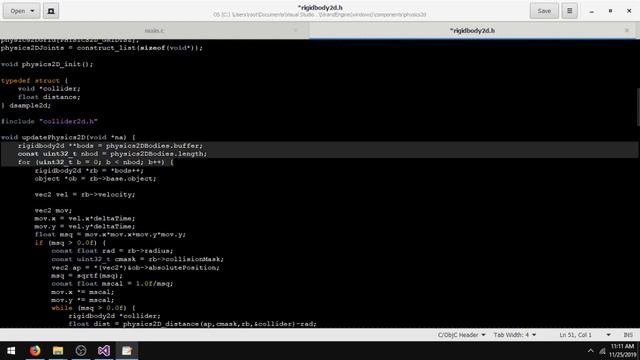
Task: Switch to the main.c tab
Action: click(x=154, y=31)
